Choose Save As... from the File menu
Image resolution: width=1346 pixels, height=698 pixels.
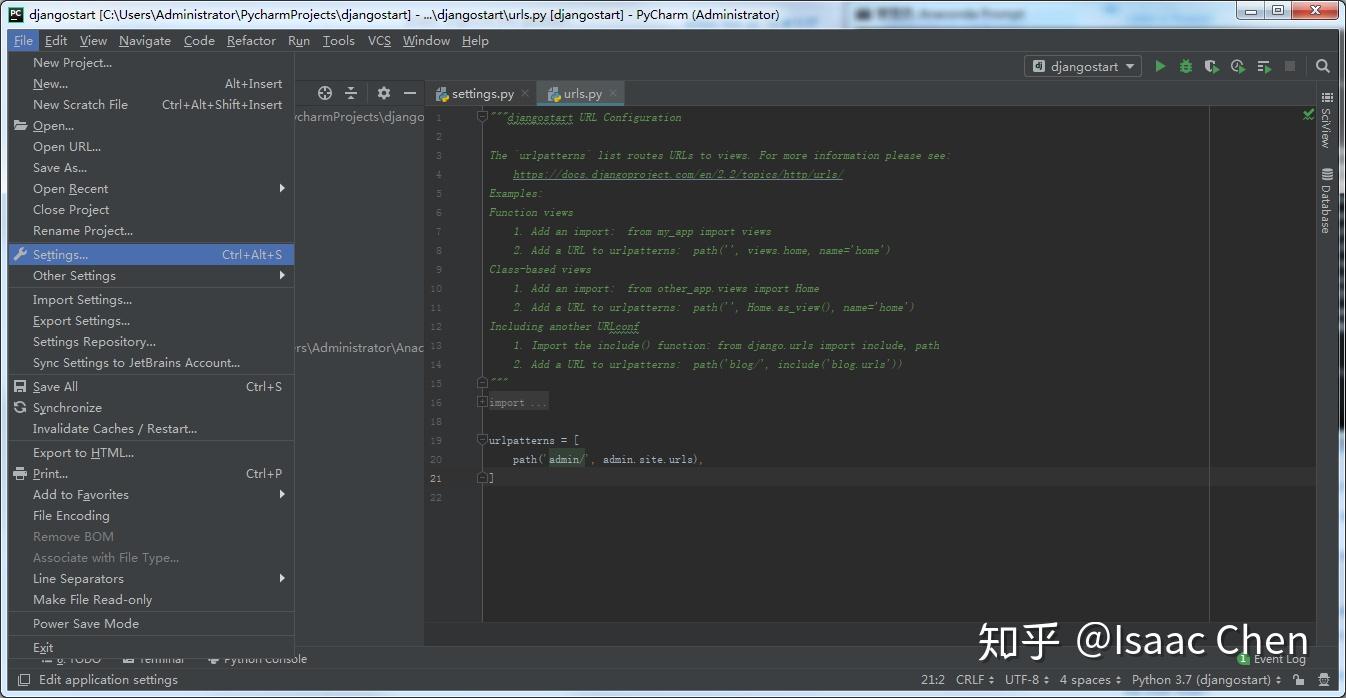pyautogui.click(x=151, y=168)
